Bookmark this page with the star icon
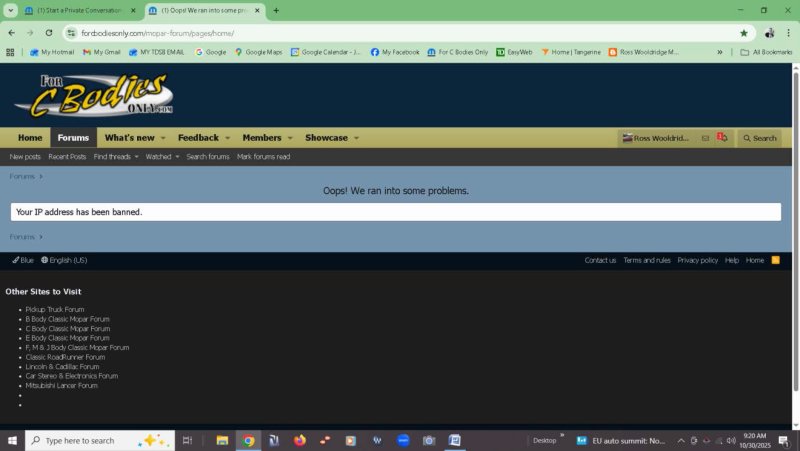The width and height of the screenshot is (800, 451). tap(743, 32)
